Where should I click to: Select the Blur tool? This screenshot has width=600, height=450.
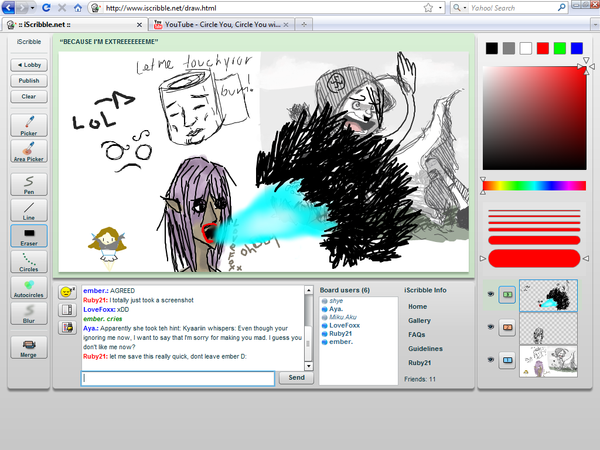point(29,313)
